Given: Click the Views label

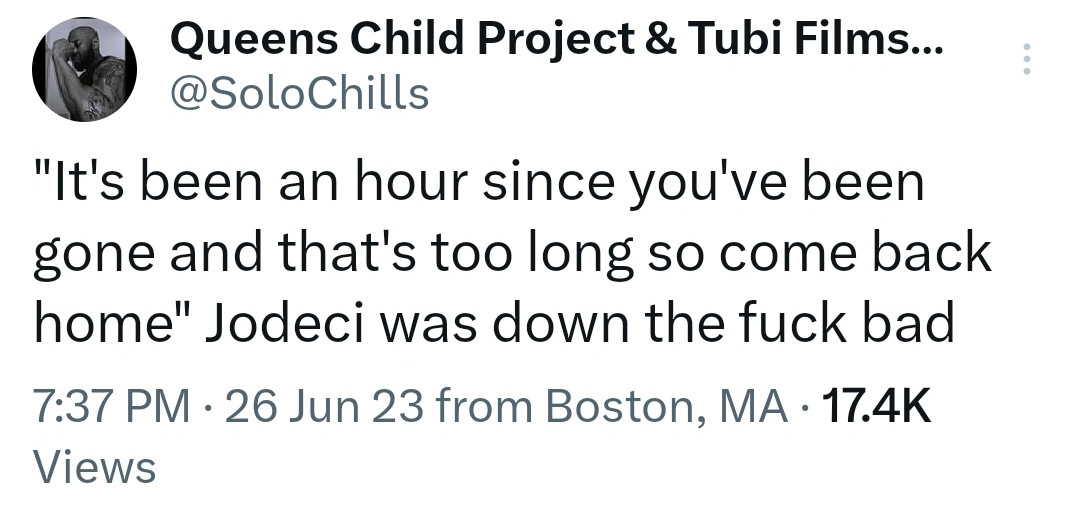Looking at the screenshot, I should [x=95, y=466].
